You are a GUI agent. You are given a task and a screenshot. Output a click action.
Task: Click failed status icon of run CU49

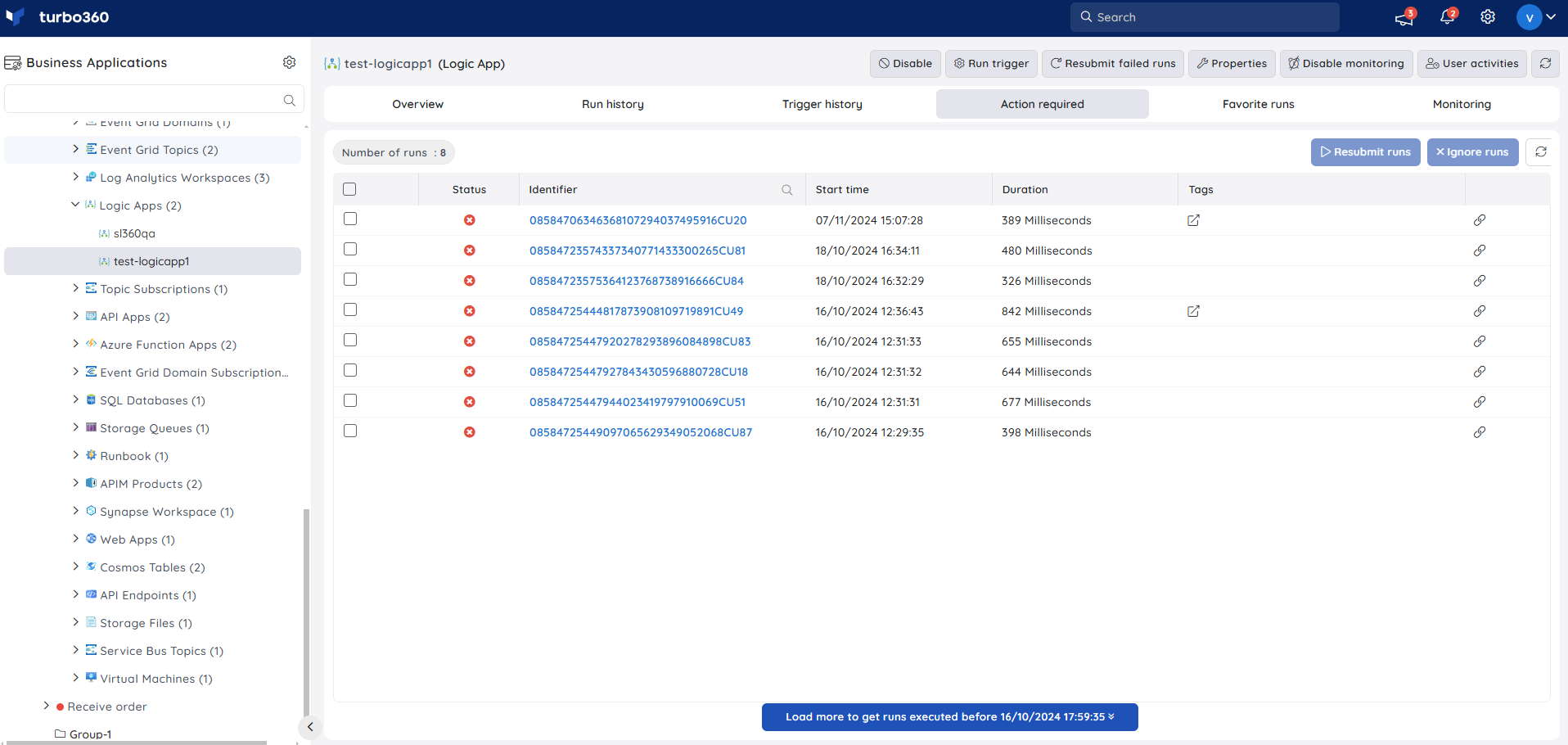coord(470,311)
